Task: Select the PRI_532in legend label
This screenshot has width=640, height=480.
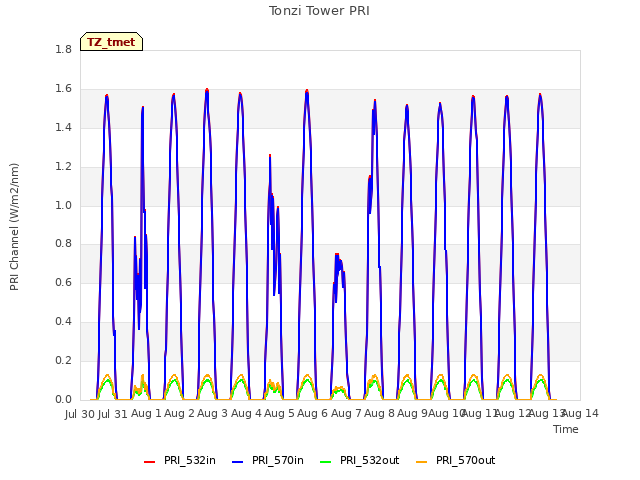Action: 190,460
